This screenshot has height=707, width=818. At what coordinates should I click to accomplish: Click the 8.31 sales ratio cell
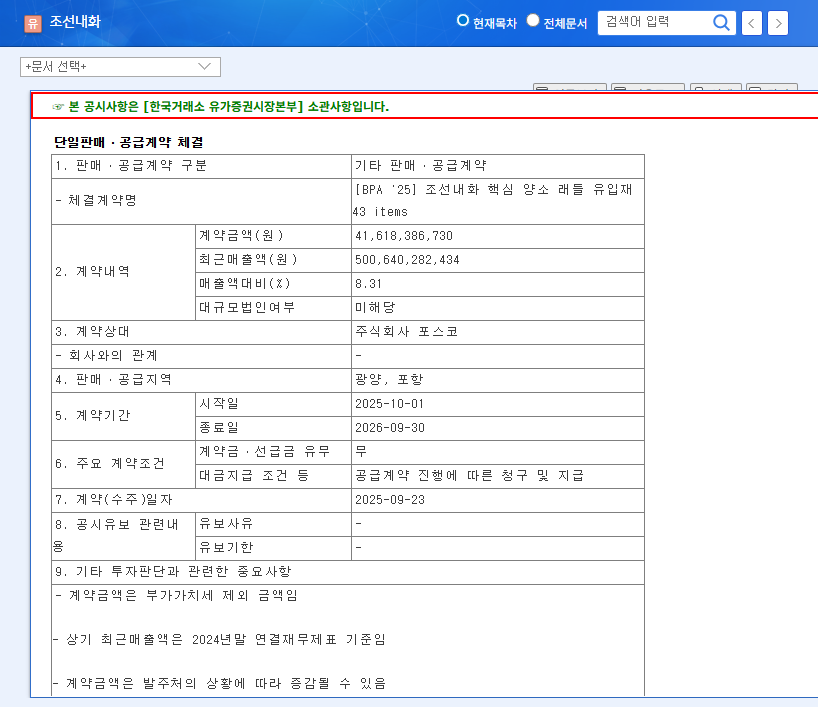coord(498,284)
